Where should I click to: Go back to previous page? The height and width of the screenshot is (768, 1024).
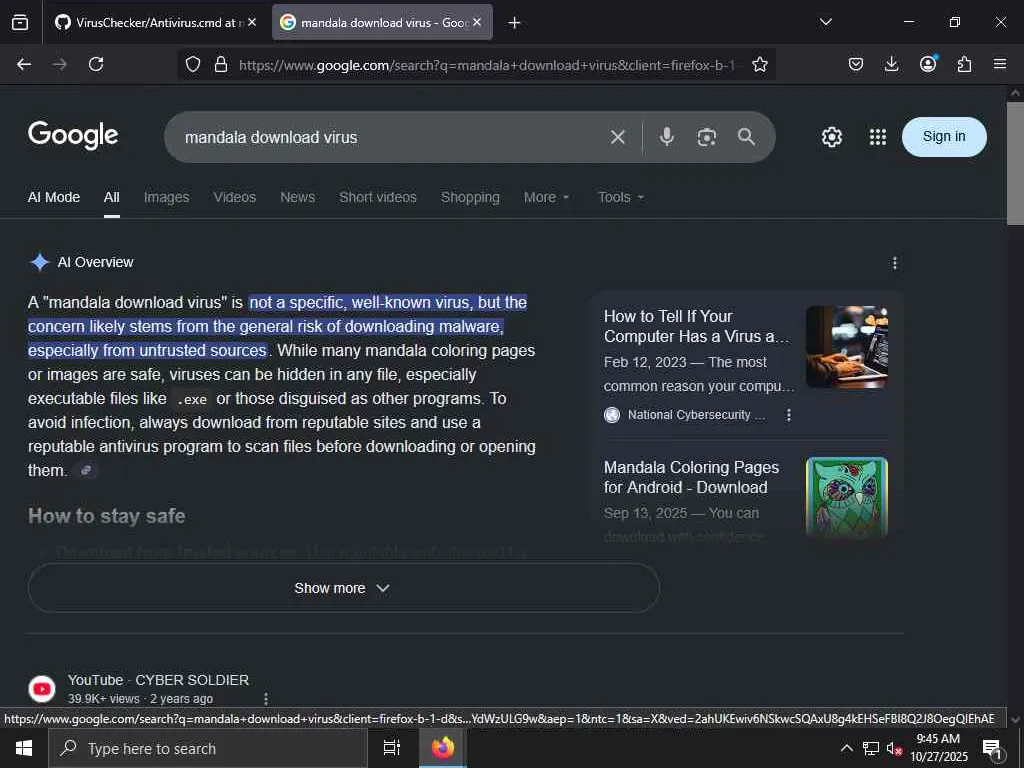pos(24,64)
